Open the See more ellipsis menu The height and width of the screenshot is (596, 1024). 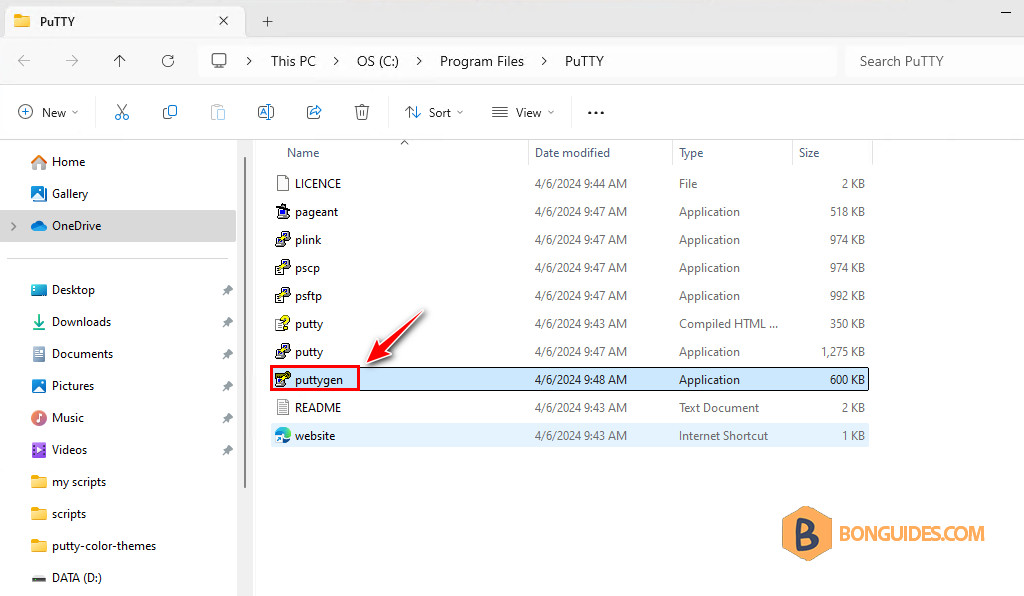point(596,112)
